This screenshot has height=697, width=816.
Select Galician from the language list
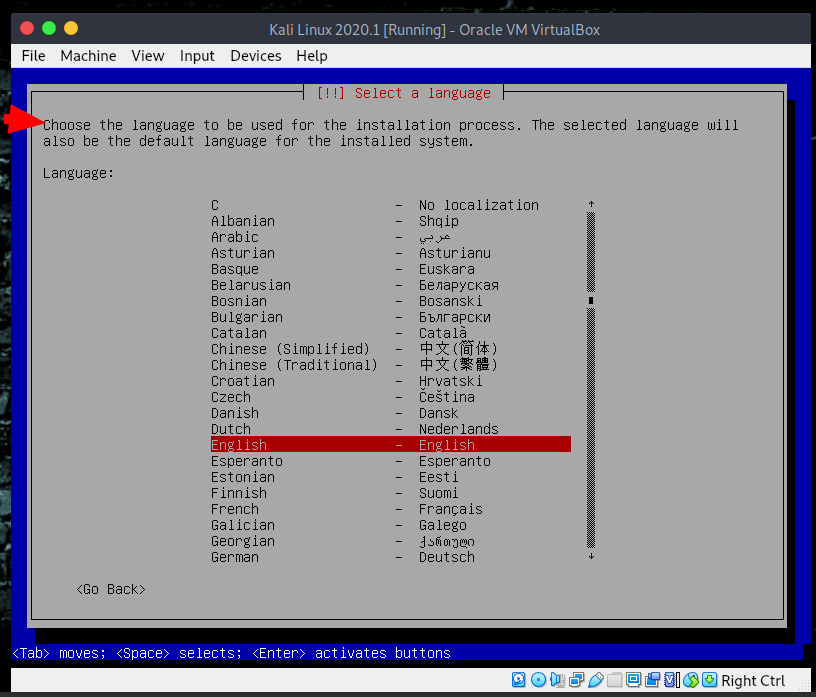[x=391, y=525]
